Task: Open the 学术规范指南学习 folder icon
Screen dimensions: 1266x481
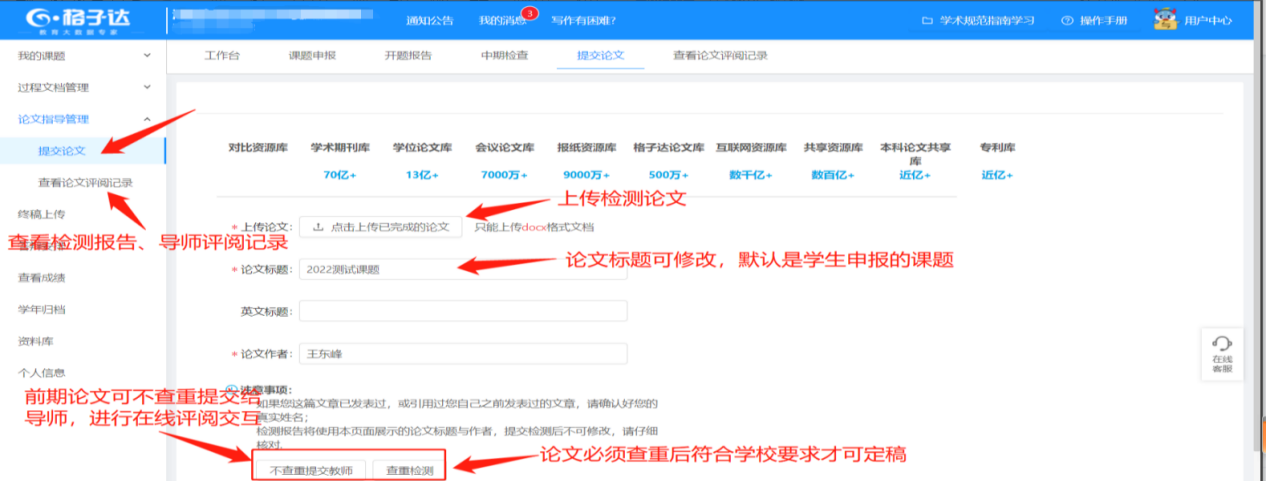Action: pyautogui.click(x=926, y=20)
